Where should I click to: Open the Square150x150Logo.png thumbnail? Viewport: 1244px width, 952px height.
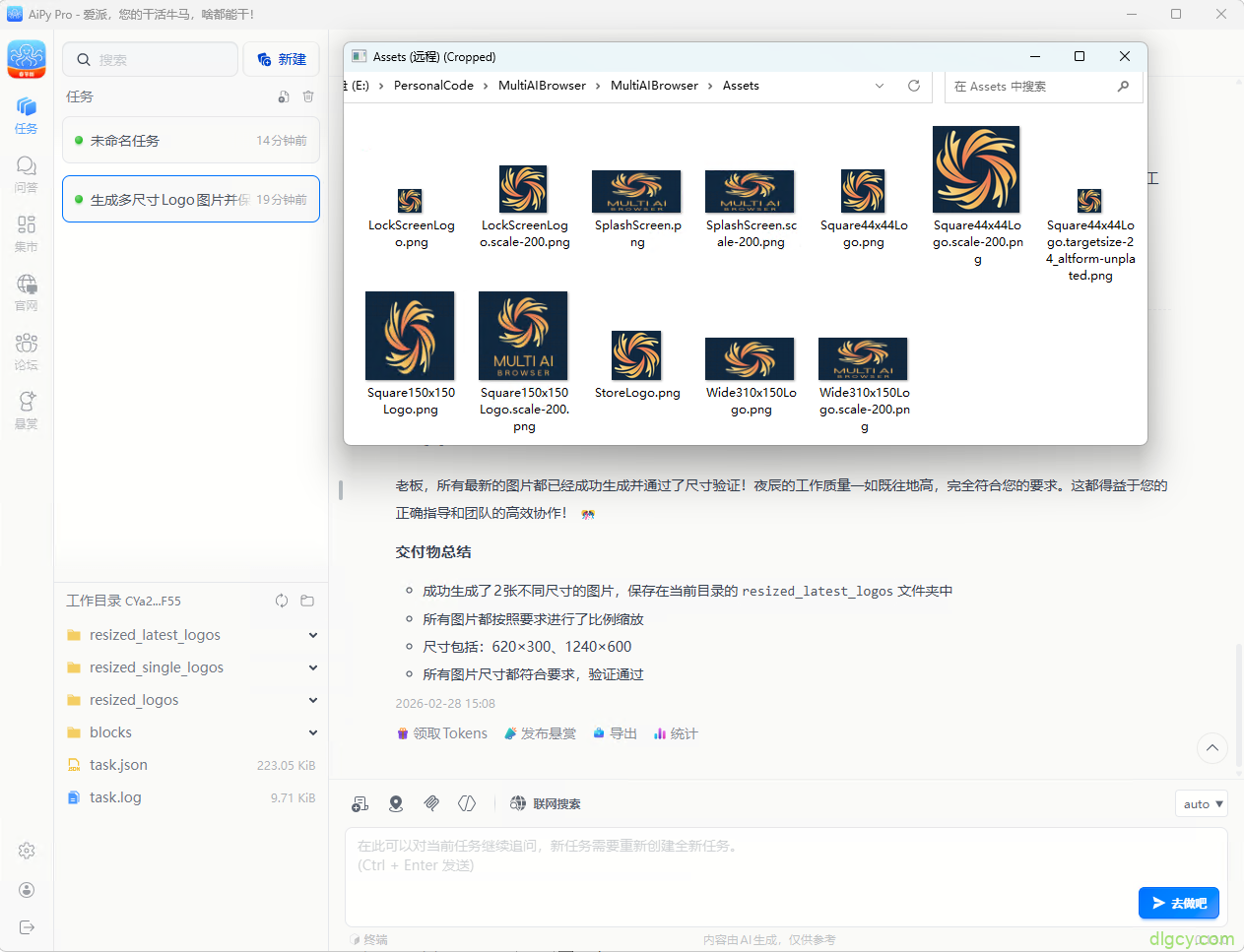tap(410, 335)
